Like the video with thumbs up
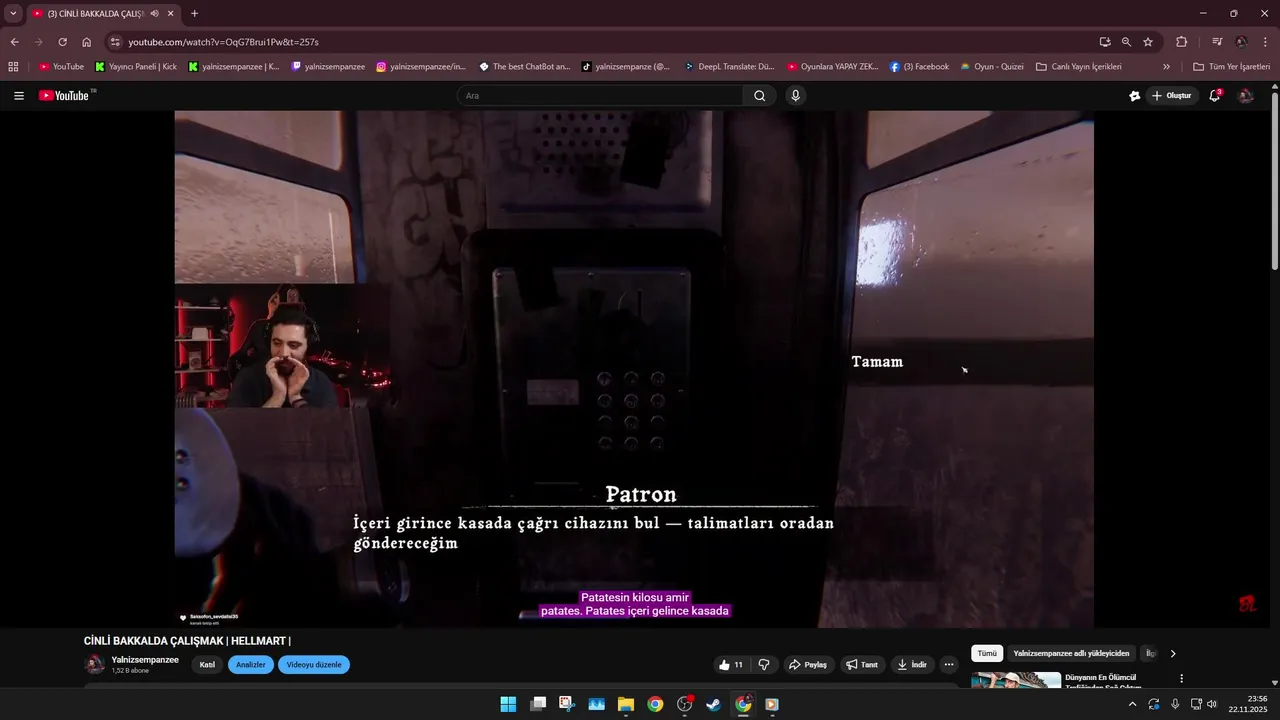1280x720 pixels. click(731, 665)
